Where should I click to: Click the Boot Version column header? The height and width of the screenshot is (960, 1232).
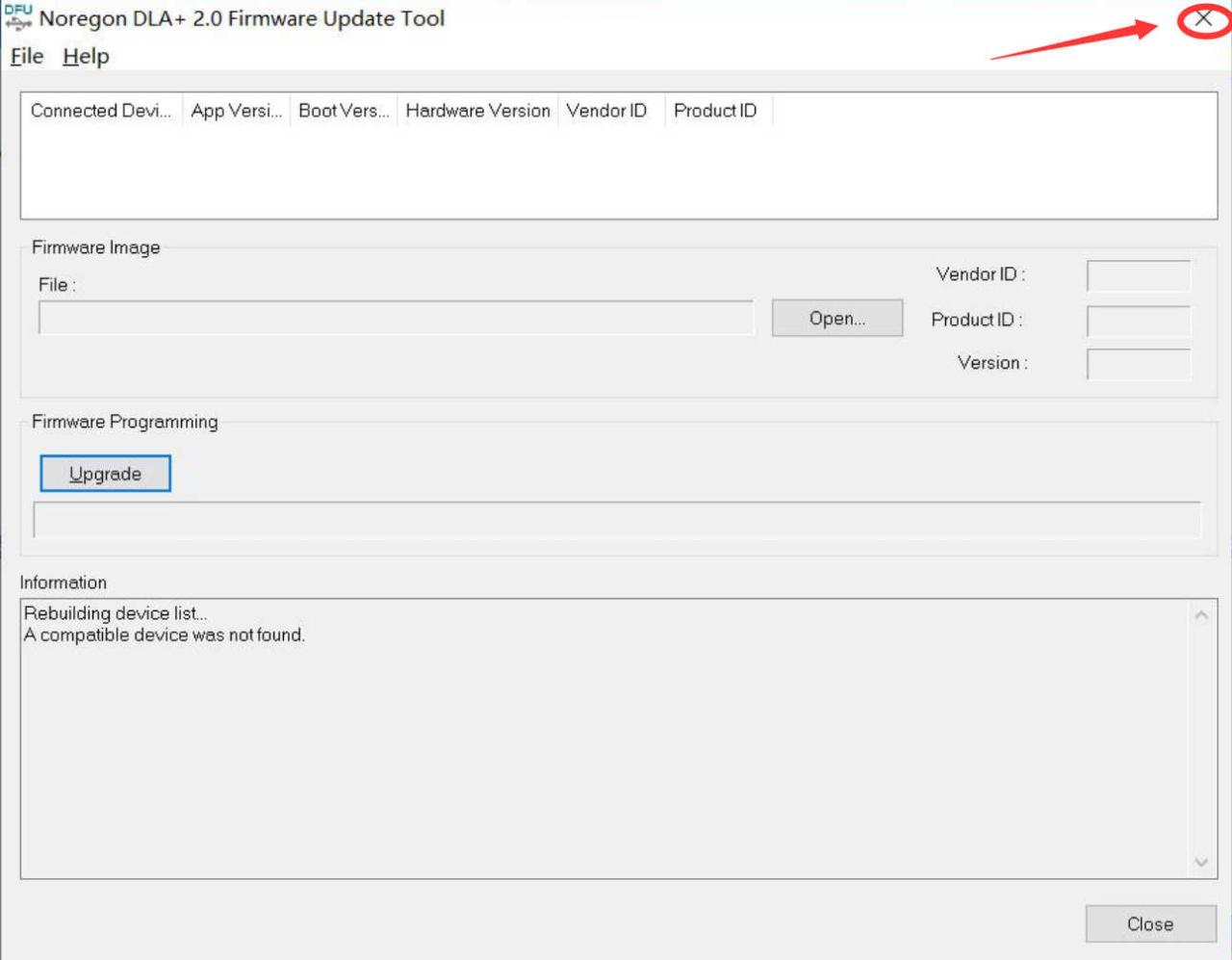344,111
